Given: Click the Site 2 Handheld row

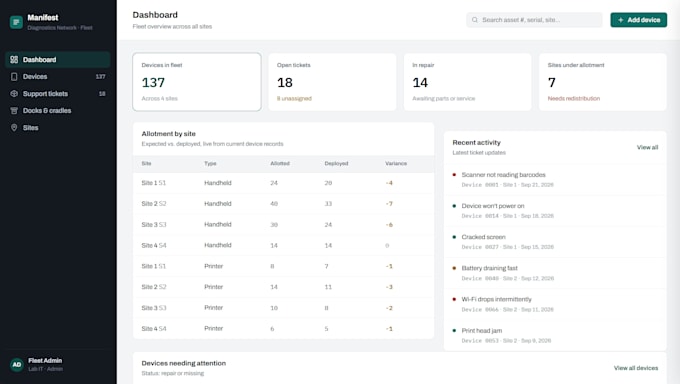Looking at the screenshot, I should pos(283,204).
